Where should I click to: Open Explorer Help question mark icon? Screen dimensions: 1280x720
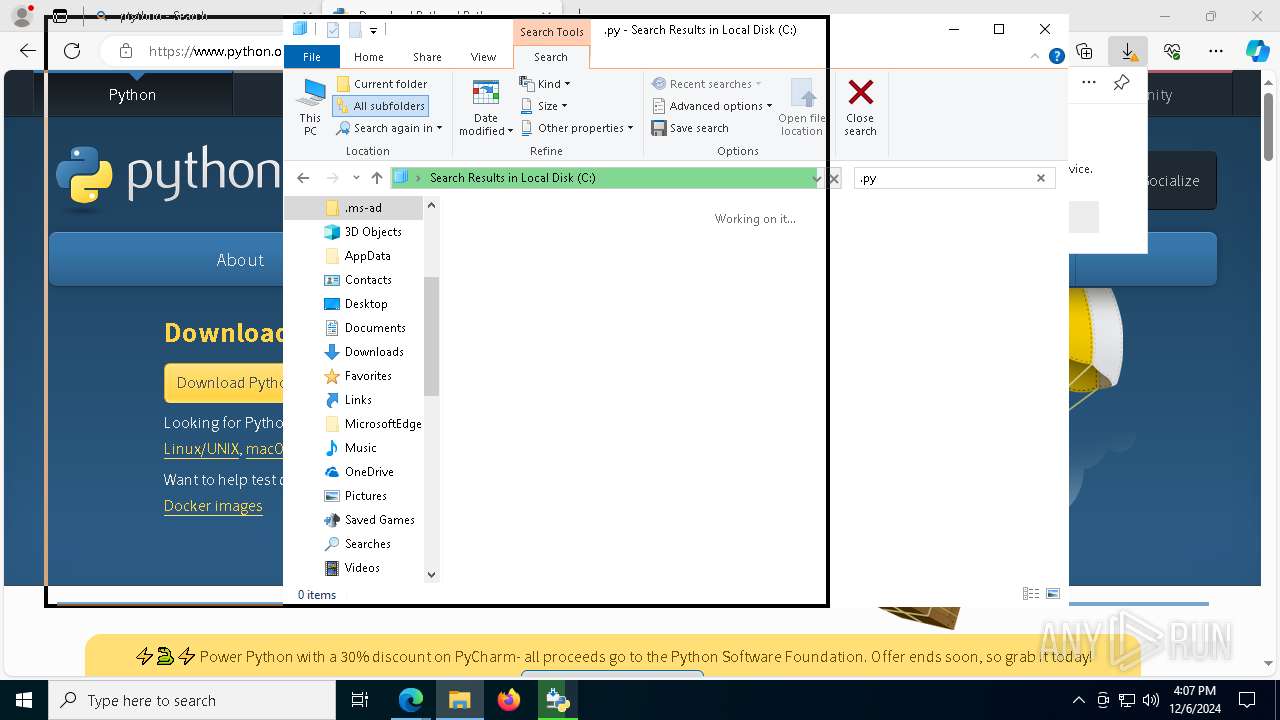[1057, 57]
